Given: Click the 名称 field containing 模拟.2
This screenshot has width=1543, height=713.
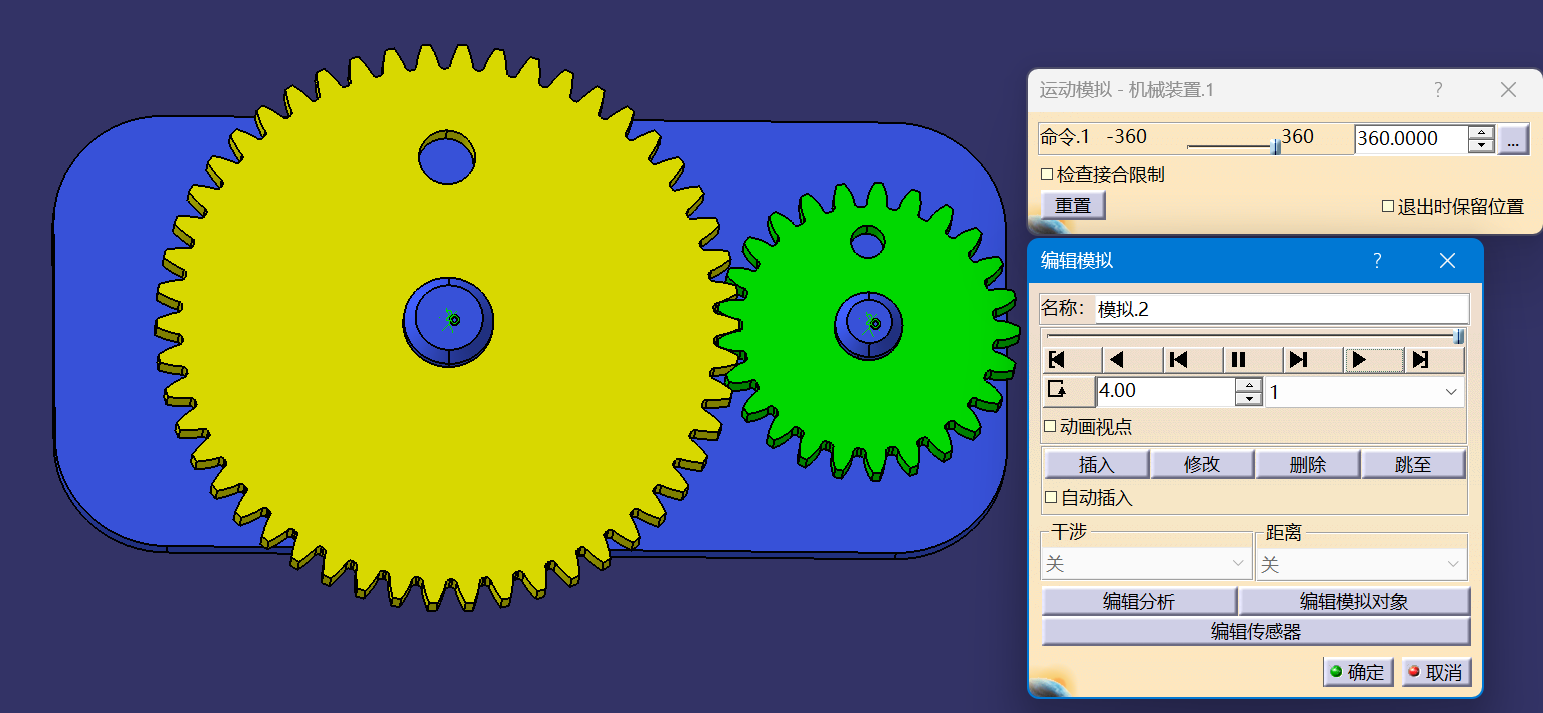Looking at the screenshot, I should click(x=1281, y=309).
